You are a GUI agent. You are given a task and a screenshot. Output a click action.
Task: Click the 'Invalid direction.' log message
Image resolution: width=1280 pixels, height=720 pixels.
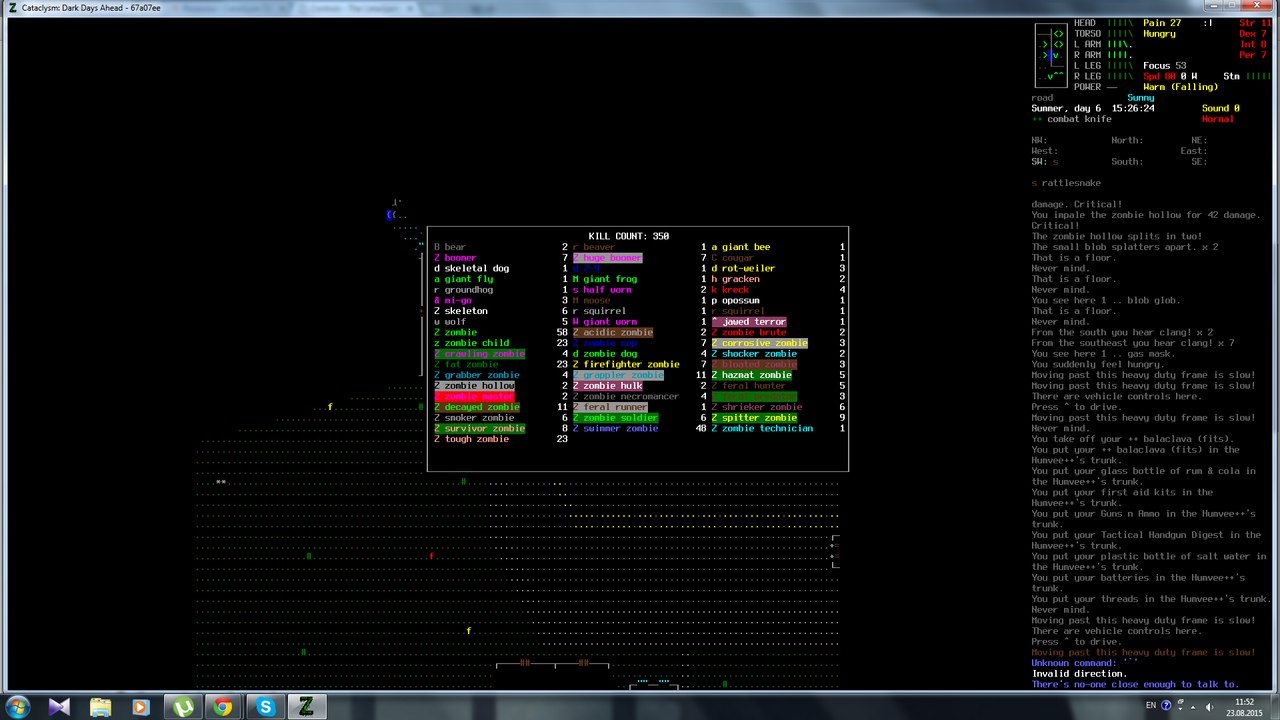1080,674
